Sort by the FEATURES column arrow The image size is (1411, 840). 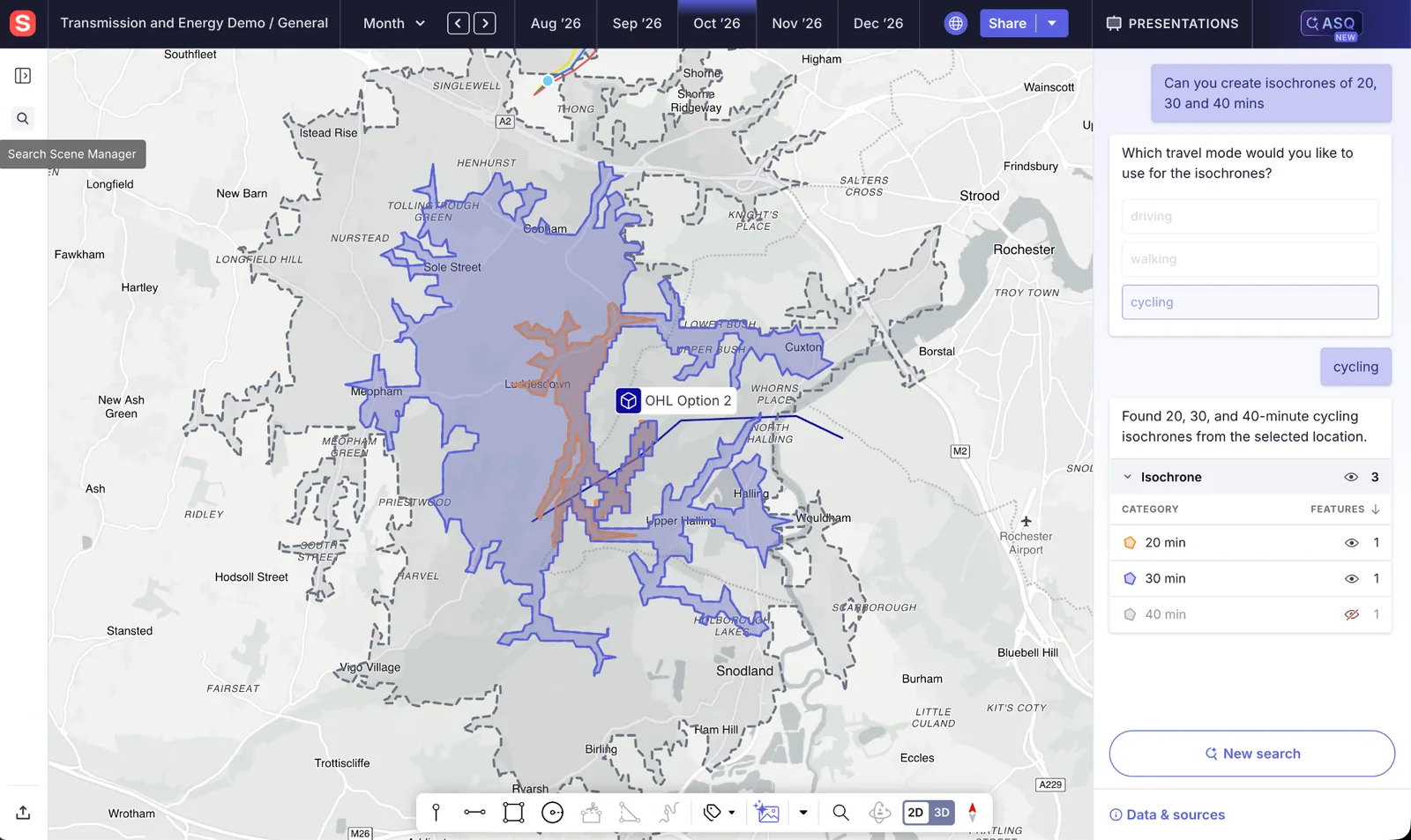[1376, 509]
